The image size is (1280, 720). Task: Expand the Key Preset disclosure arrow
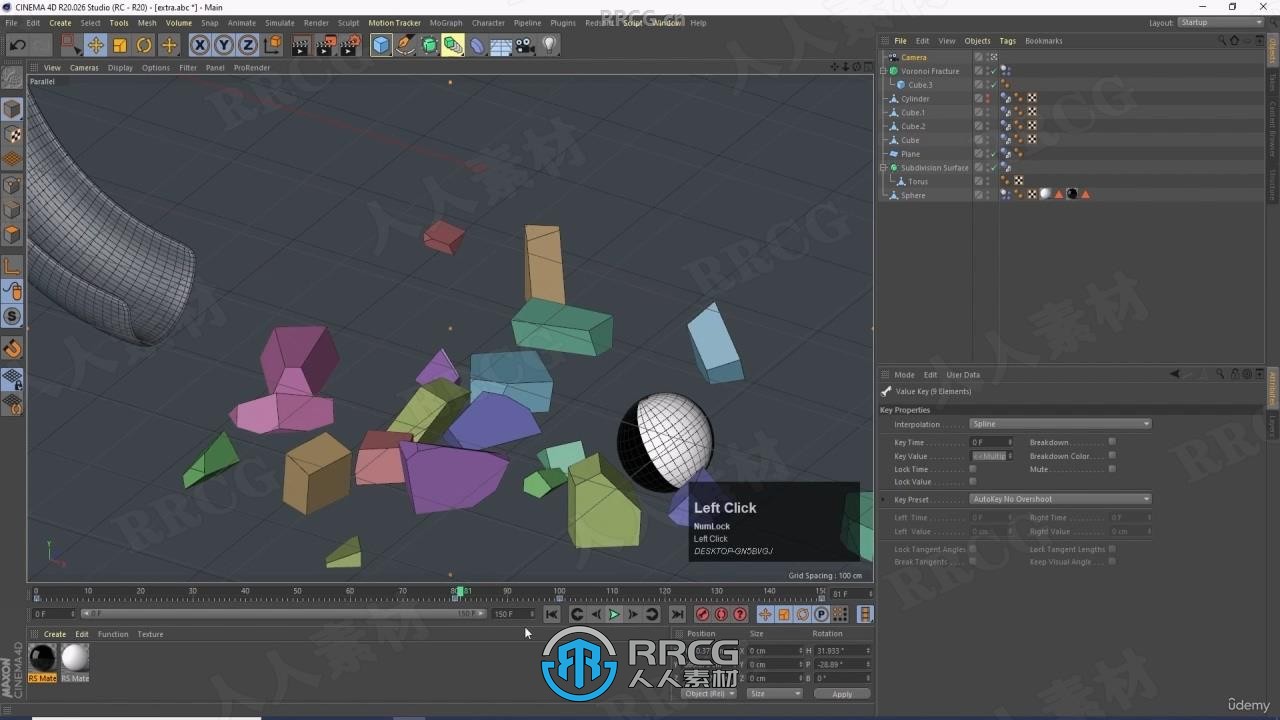pyautogui.click(x=884, y=499)
